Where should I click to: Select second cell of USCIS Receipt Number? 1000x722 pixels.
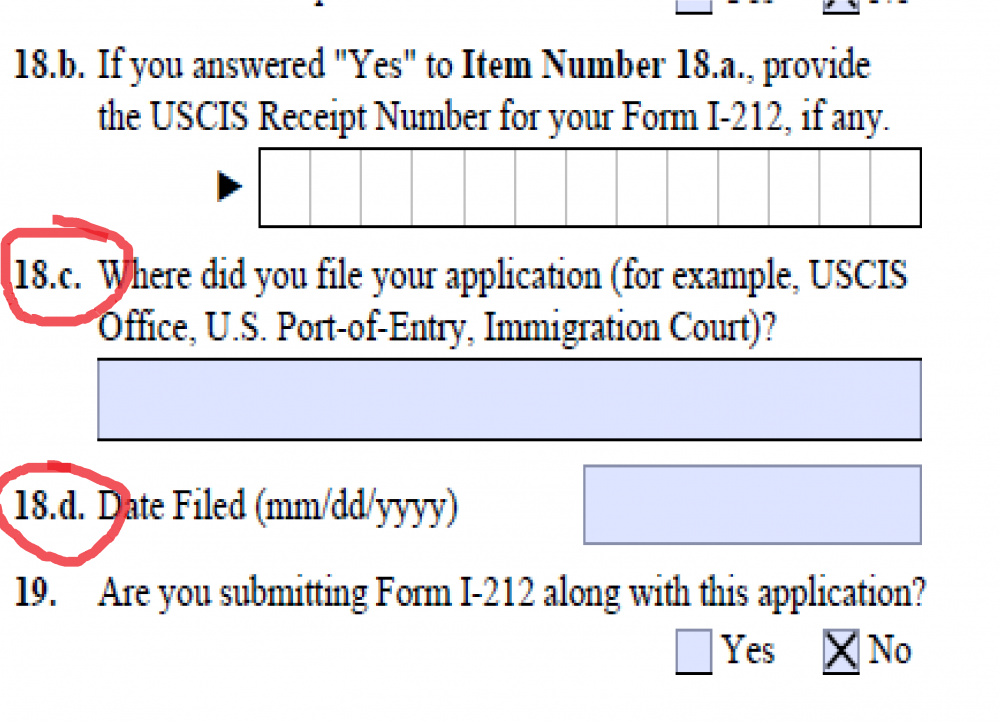tap(335, 188)
